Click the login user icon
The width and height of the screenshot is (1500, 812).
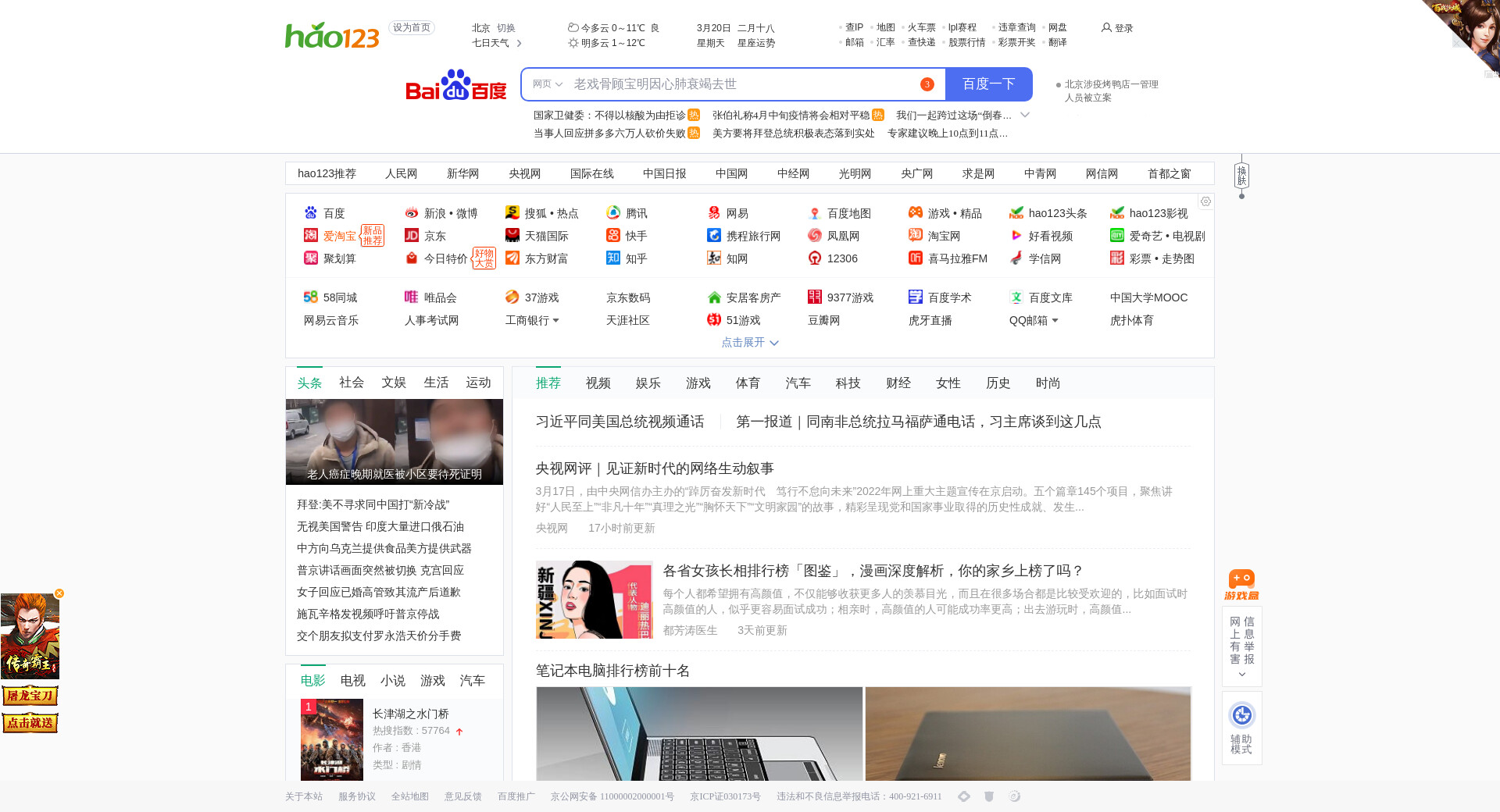(1106, 28)
